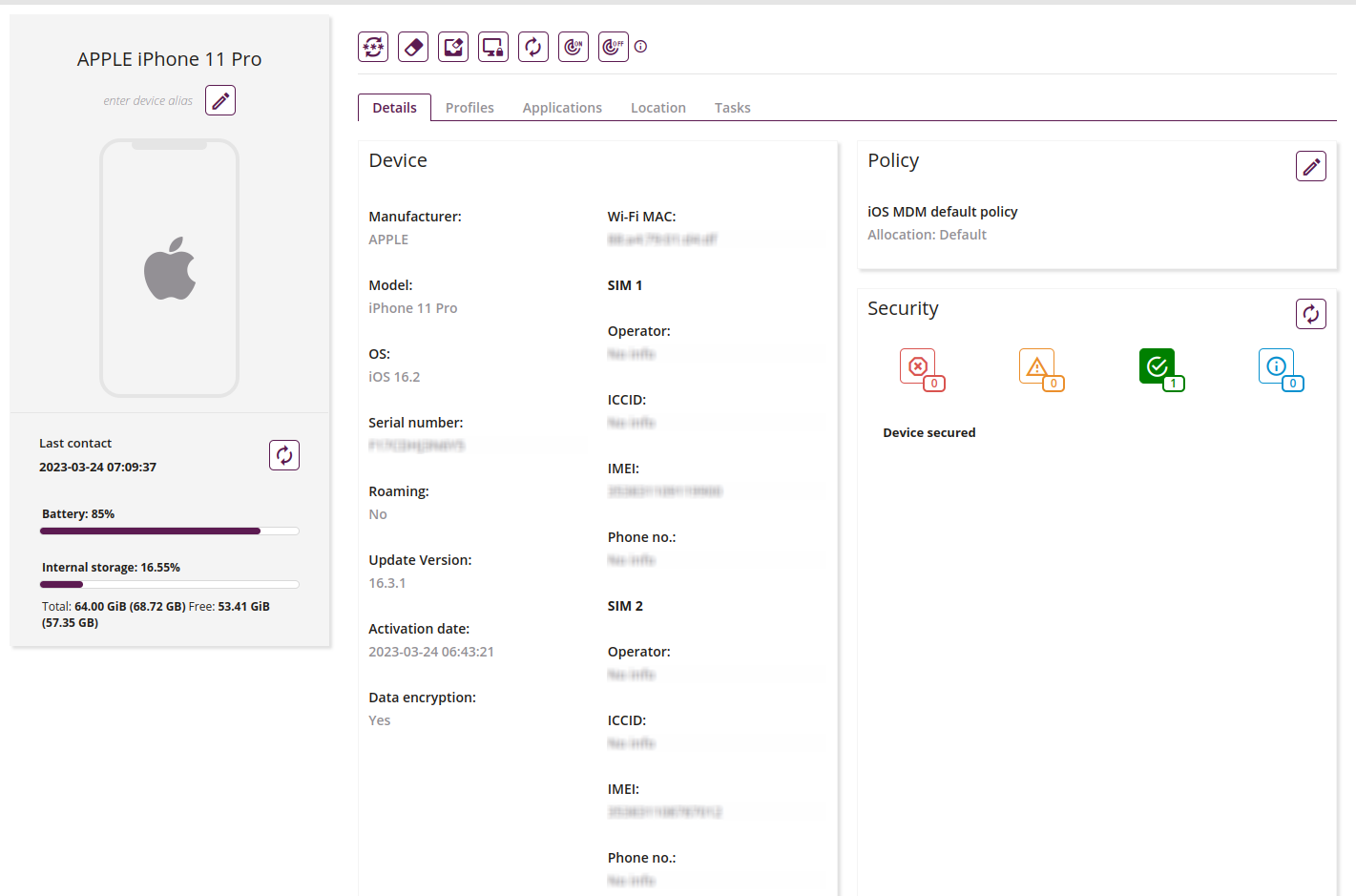Select activation date 2023-03-24 06:43:21

(x=431, y=652)
